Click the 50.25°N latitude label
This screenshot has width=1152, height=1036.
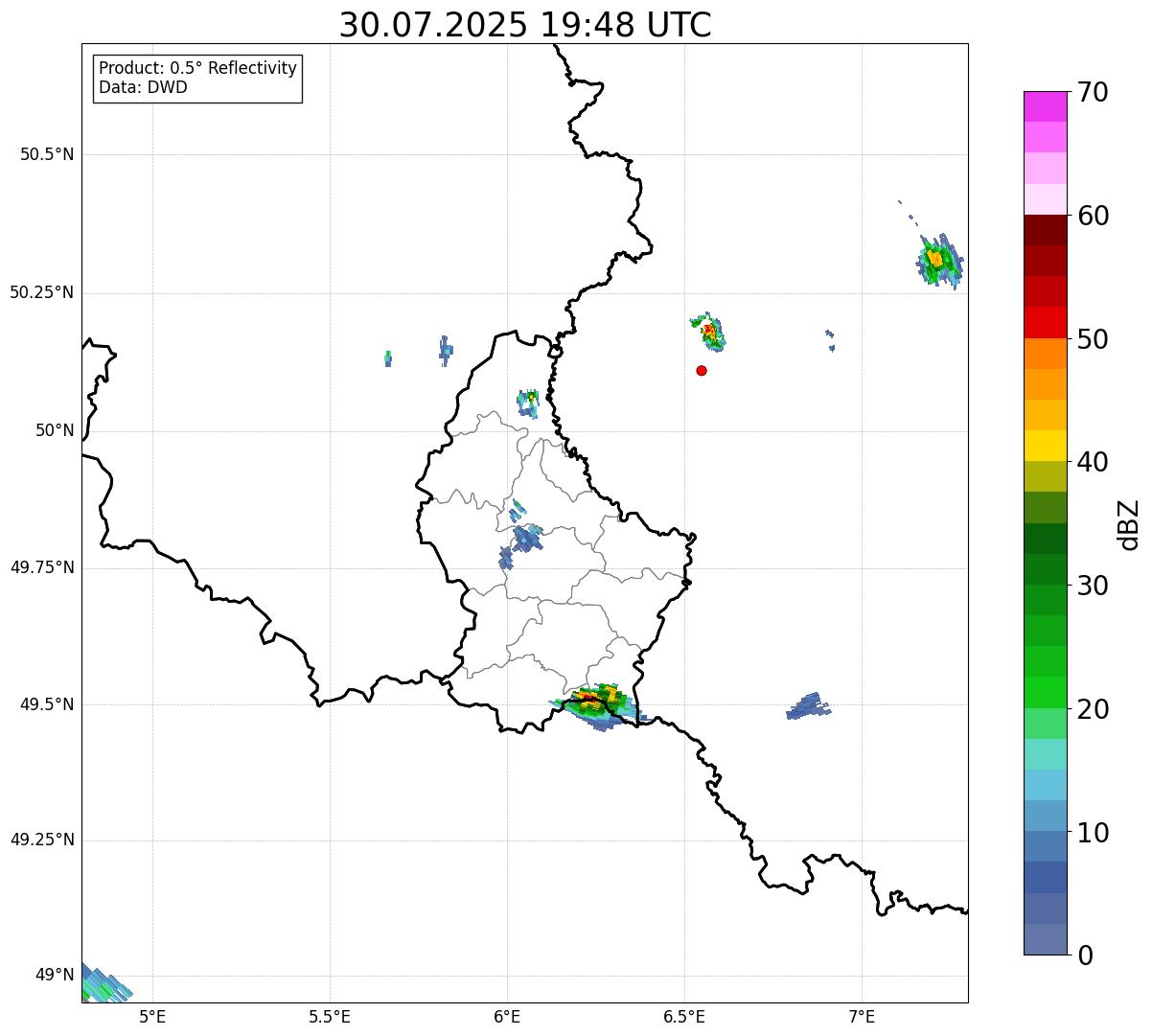click(x=42, y=292)
